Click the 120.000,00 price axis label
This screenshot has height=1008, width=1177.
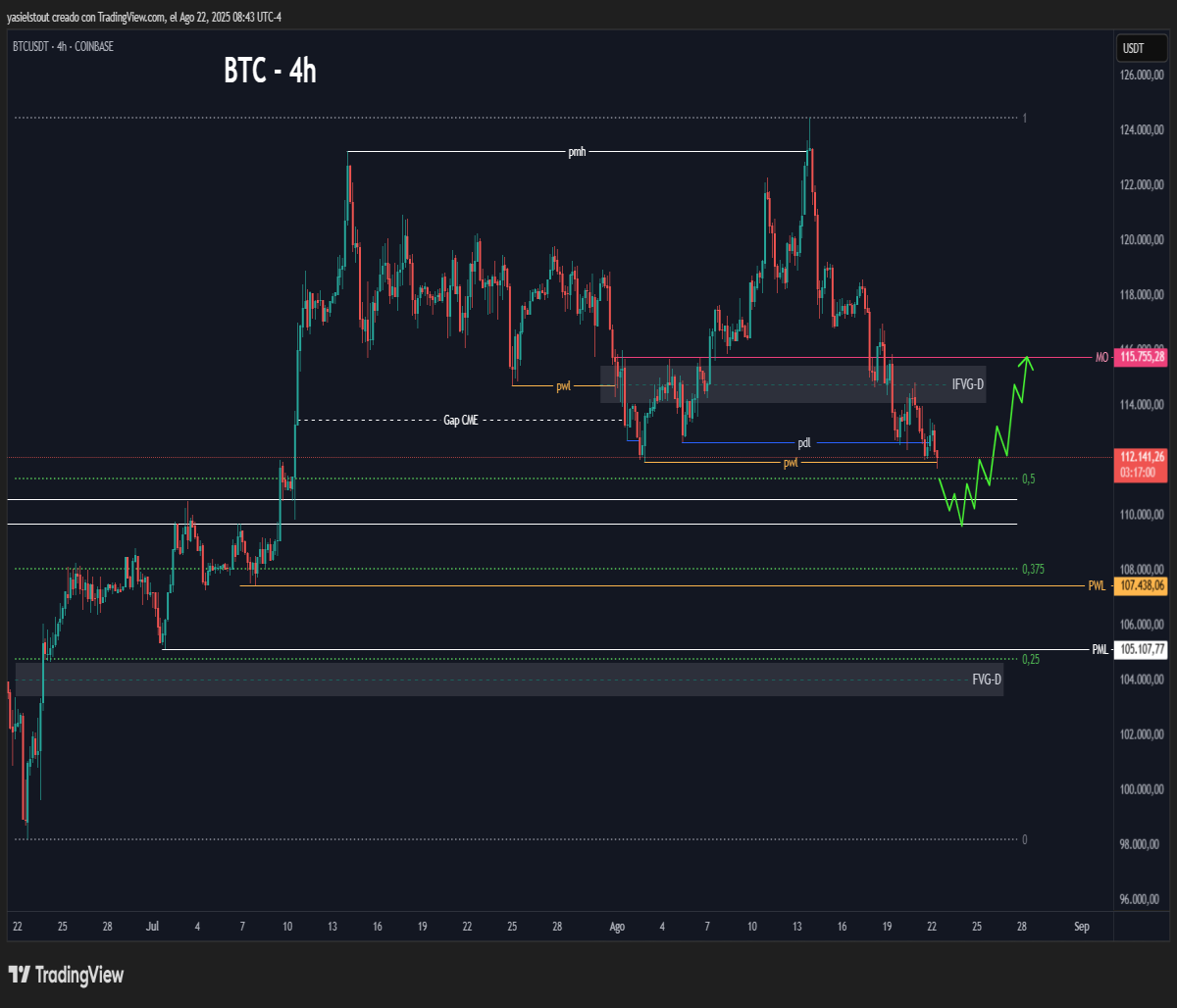tap(1143, 239)
